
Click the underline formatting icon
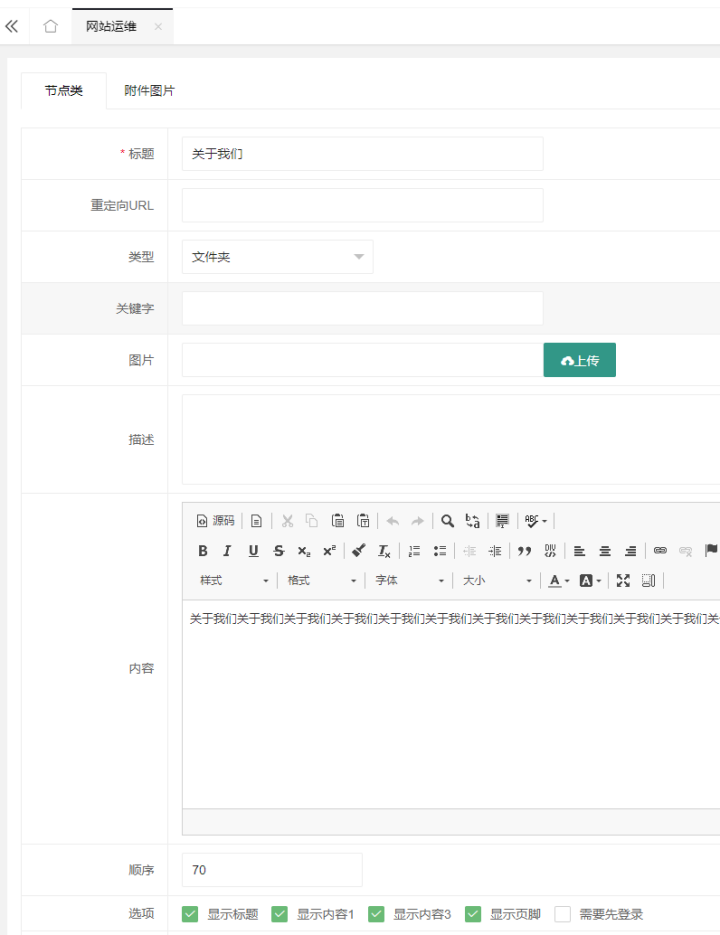pos(253,551)
